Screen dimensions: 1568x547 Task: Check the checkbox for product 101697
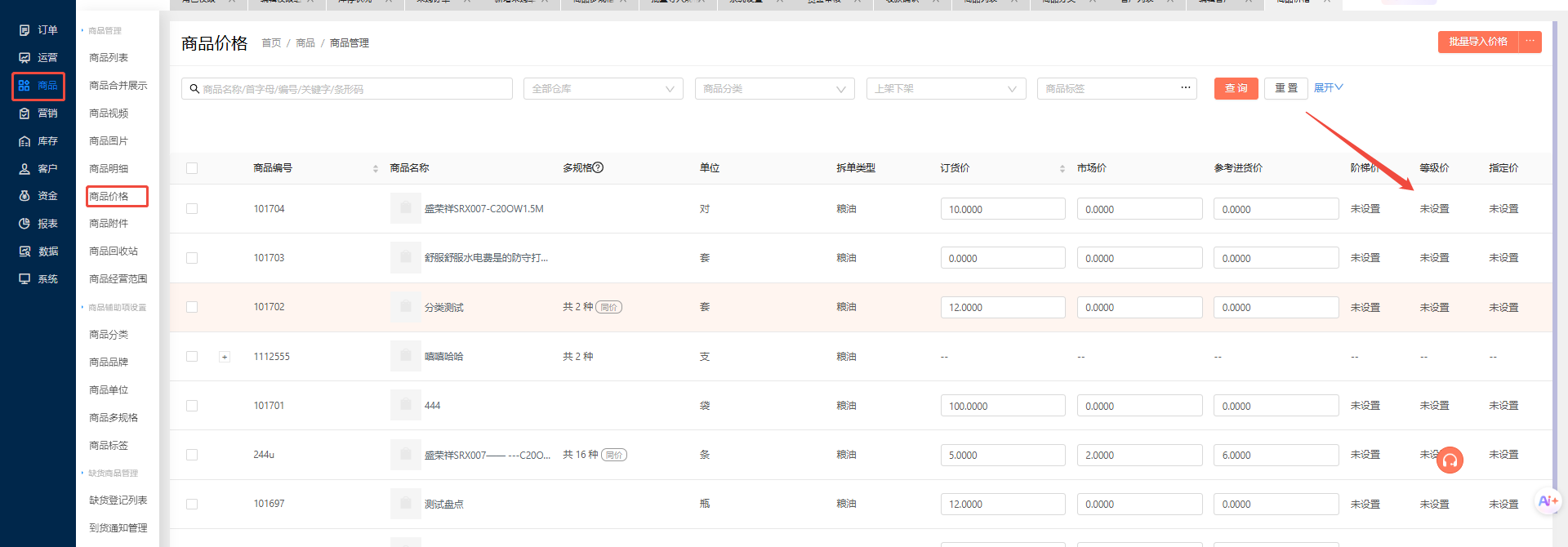pos(192,505)
